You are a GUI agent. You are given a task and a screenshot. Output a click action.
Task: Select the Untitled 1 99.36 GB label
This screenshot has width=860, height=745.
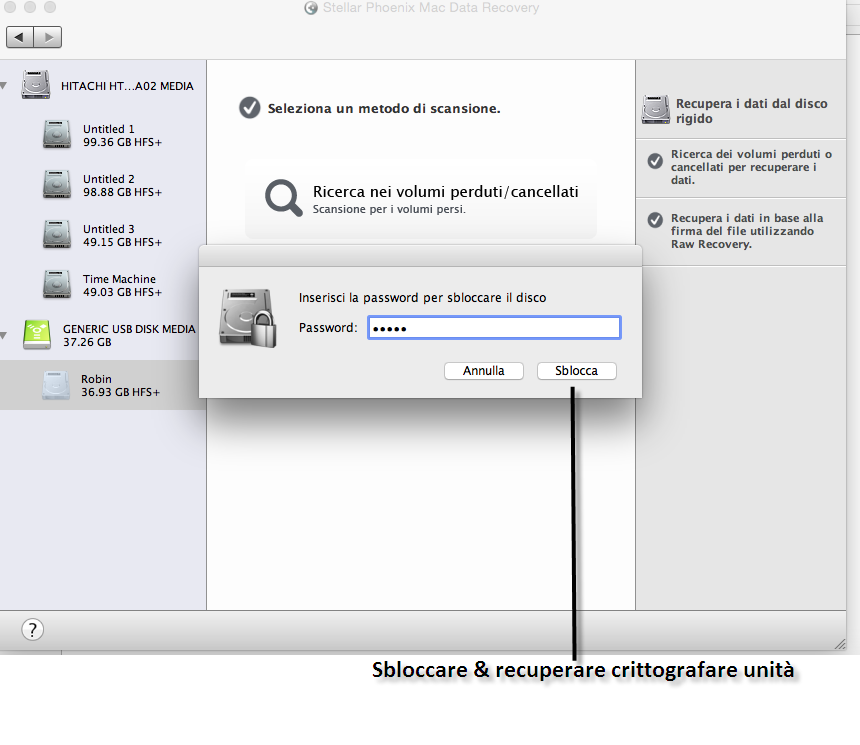coord(122,136)
